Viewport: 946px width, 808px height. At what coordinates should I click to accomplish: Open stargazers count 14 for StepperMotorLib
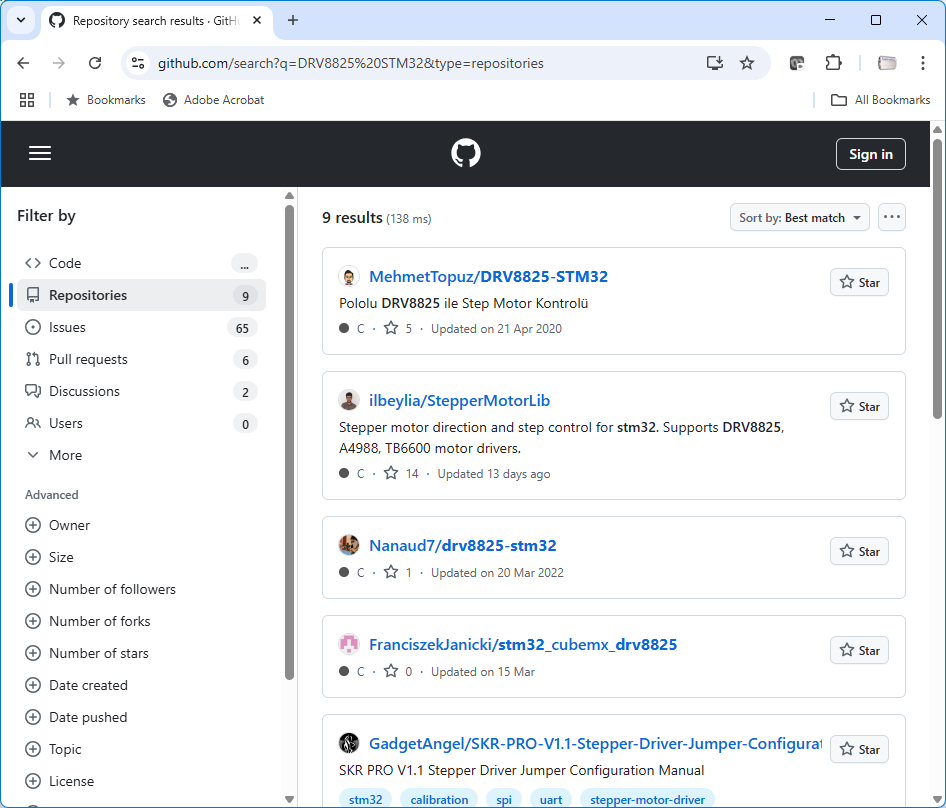tap(401, 474)
